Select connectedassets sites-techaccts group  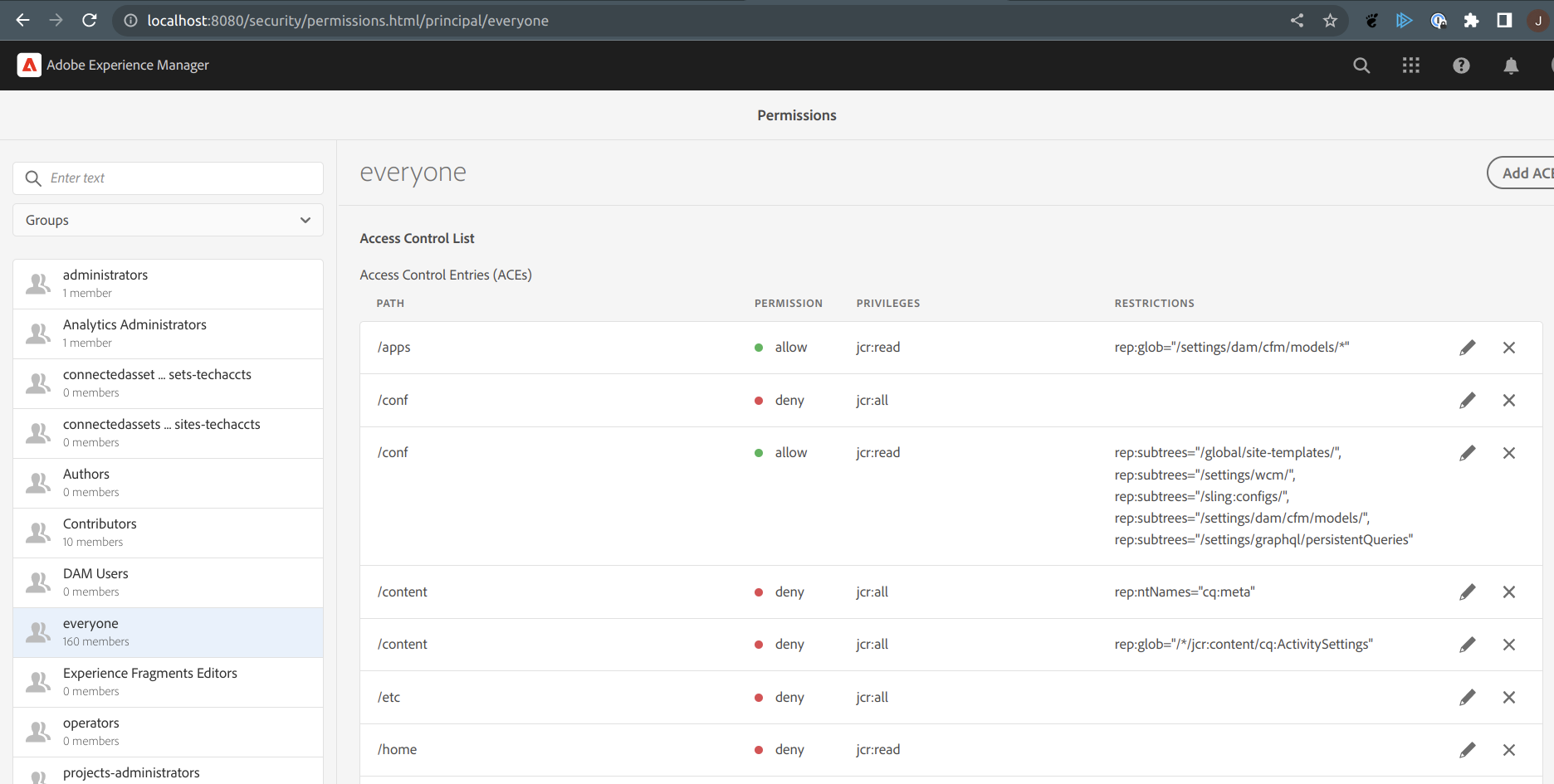[x=168, y=433]
